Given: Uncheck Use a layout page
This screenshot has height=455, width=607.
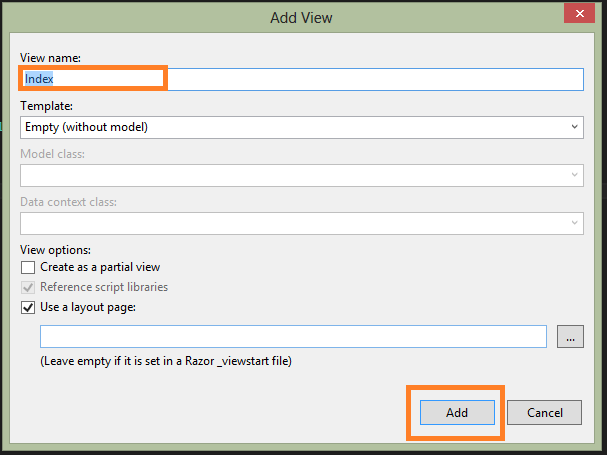Looking at the screenshot, I should pos(28,307).
